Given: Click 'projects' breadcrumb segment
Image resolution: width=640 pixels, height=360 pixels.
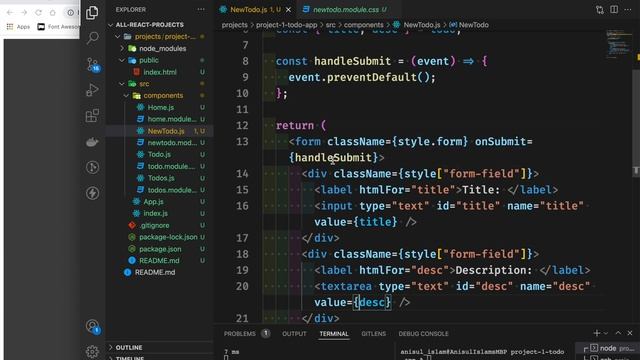Looking at the screenshot, I should point(234,25).
